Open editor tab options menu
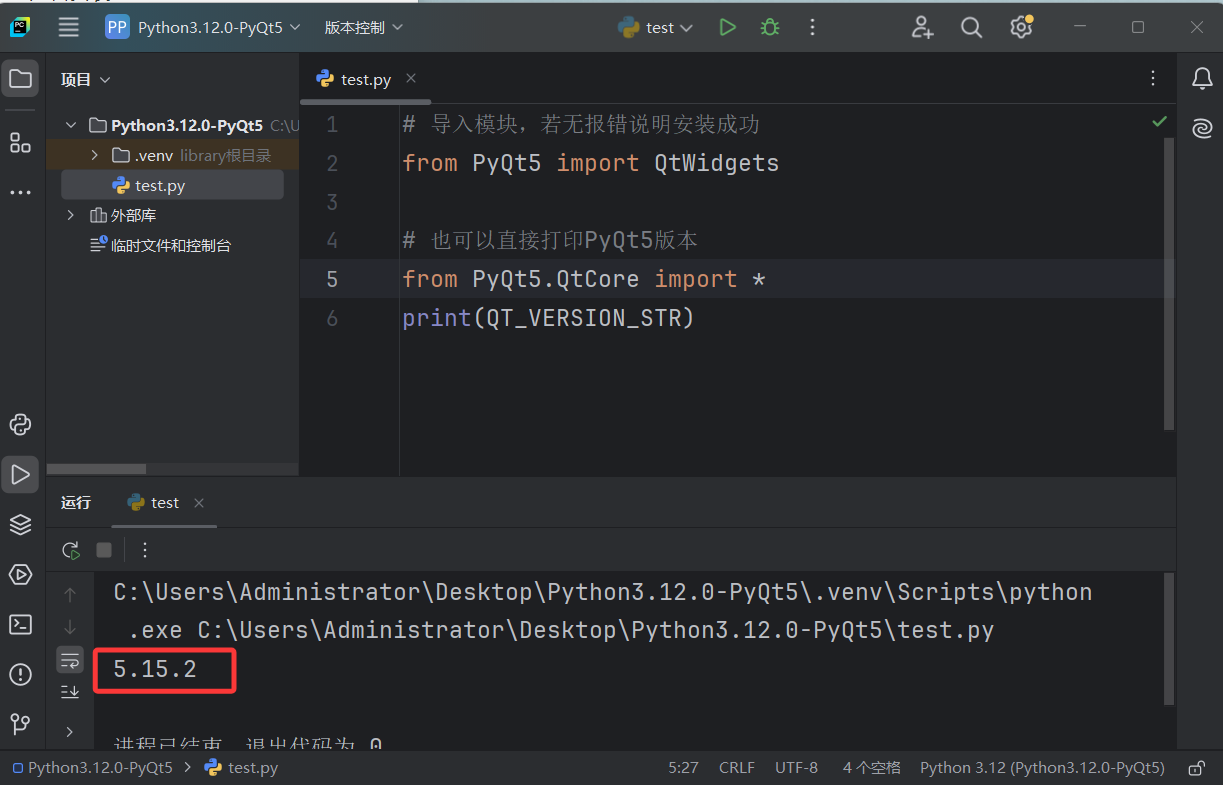Viewport: 1223px width, 785px height. (1154, 78)
